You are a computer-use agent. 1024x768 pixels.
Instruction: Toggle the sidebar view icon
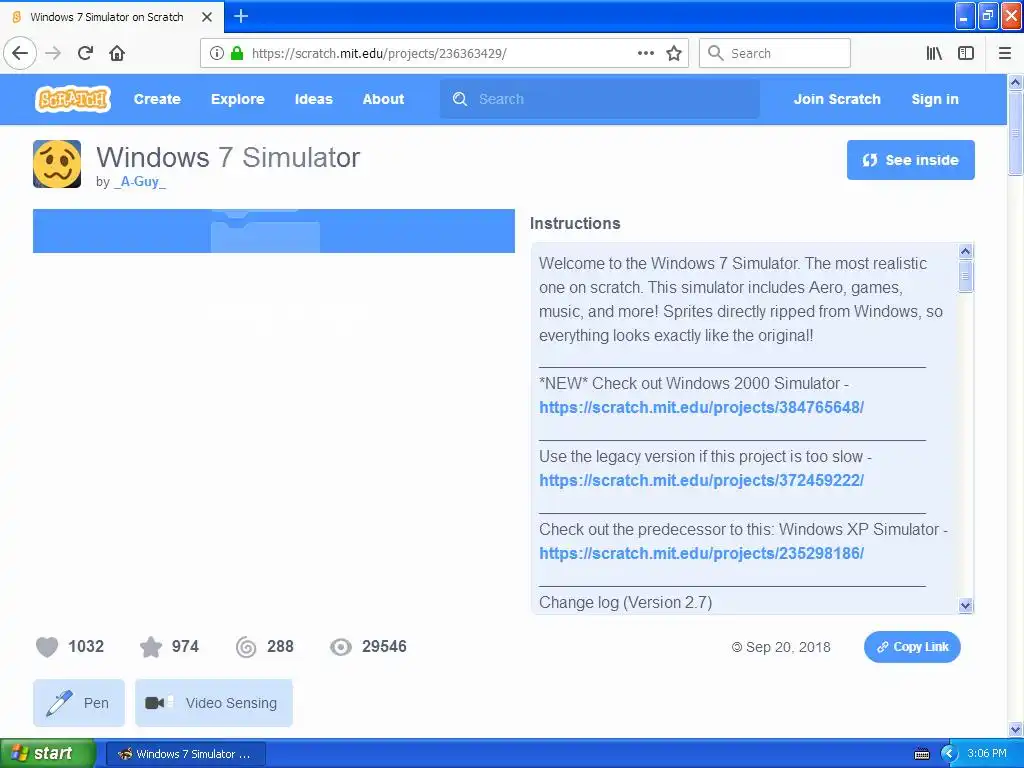tap(966, 53)
